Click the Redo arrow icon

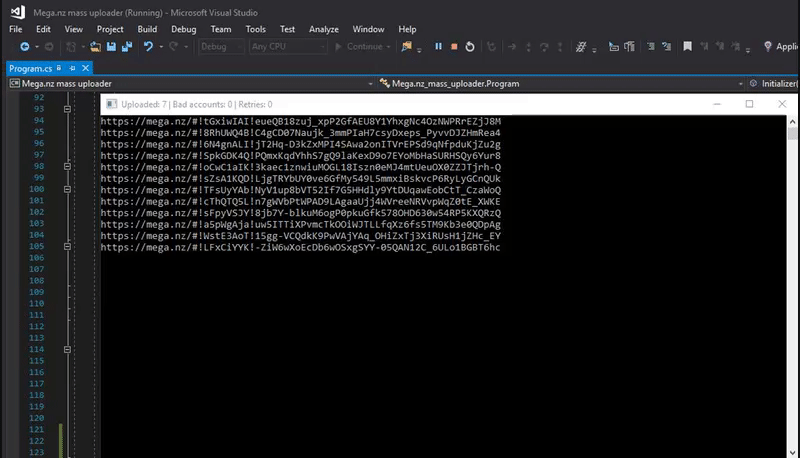pos(173,46)
